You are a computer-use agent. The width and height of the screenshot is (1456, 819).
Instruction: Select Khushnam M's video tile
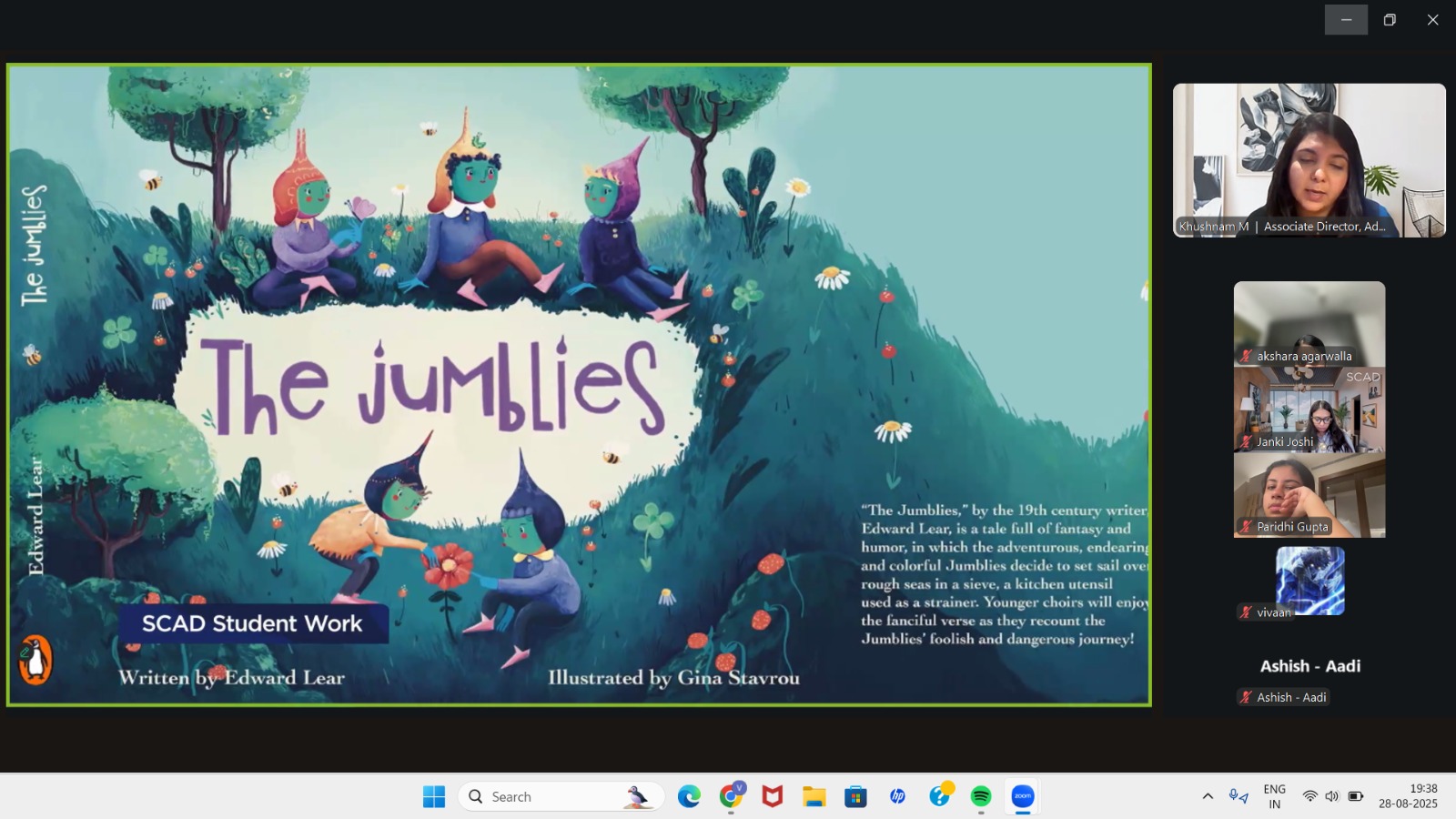[1309, 160]
